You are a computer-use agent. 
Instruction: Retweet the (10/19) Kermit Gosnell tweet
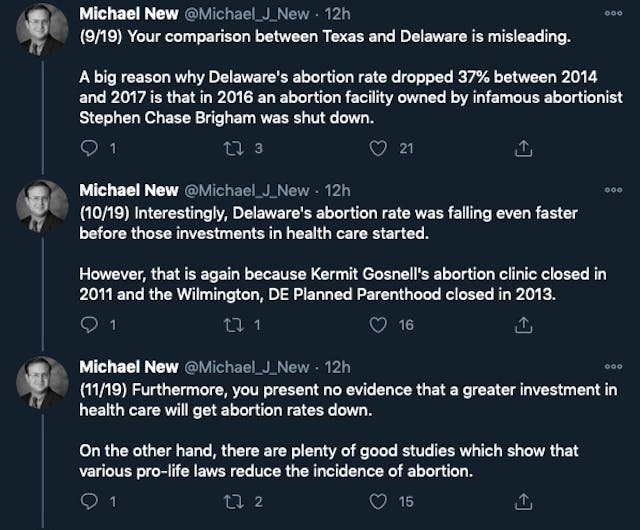[x=233, y=324]
